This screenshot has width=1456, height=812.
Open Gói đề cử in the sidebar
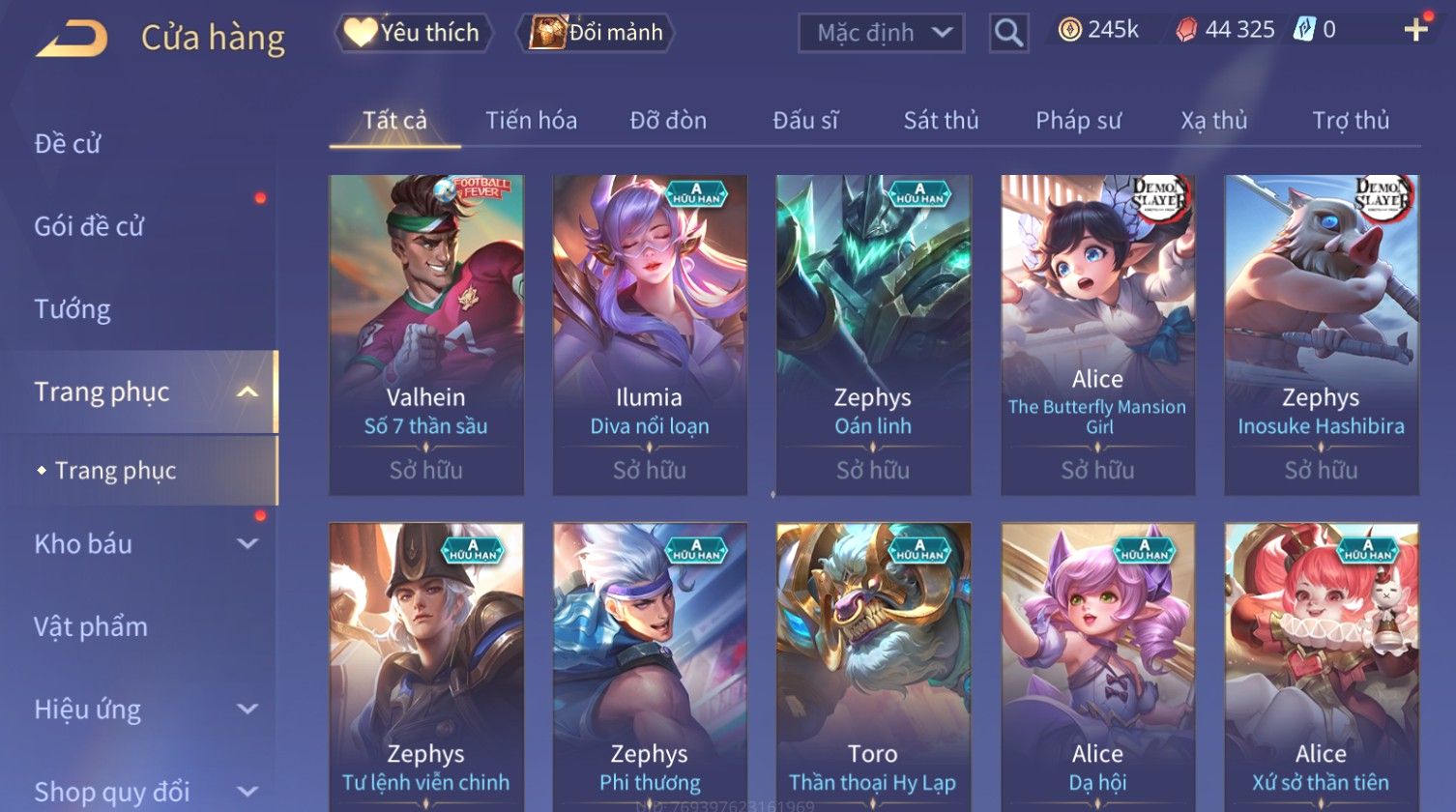pos(89,227)
